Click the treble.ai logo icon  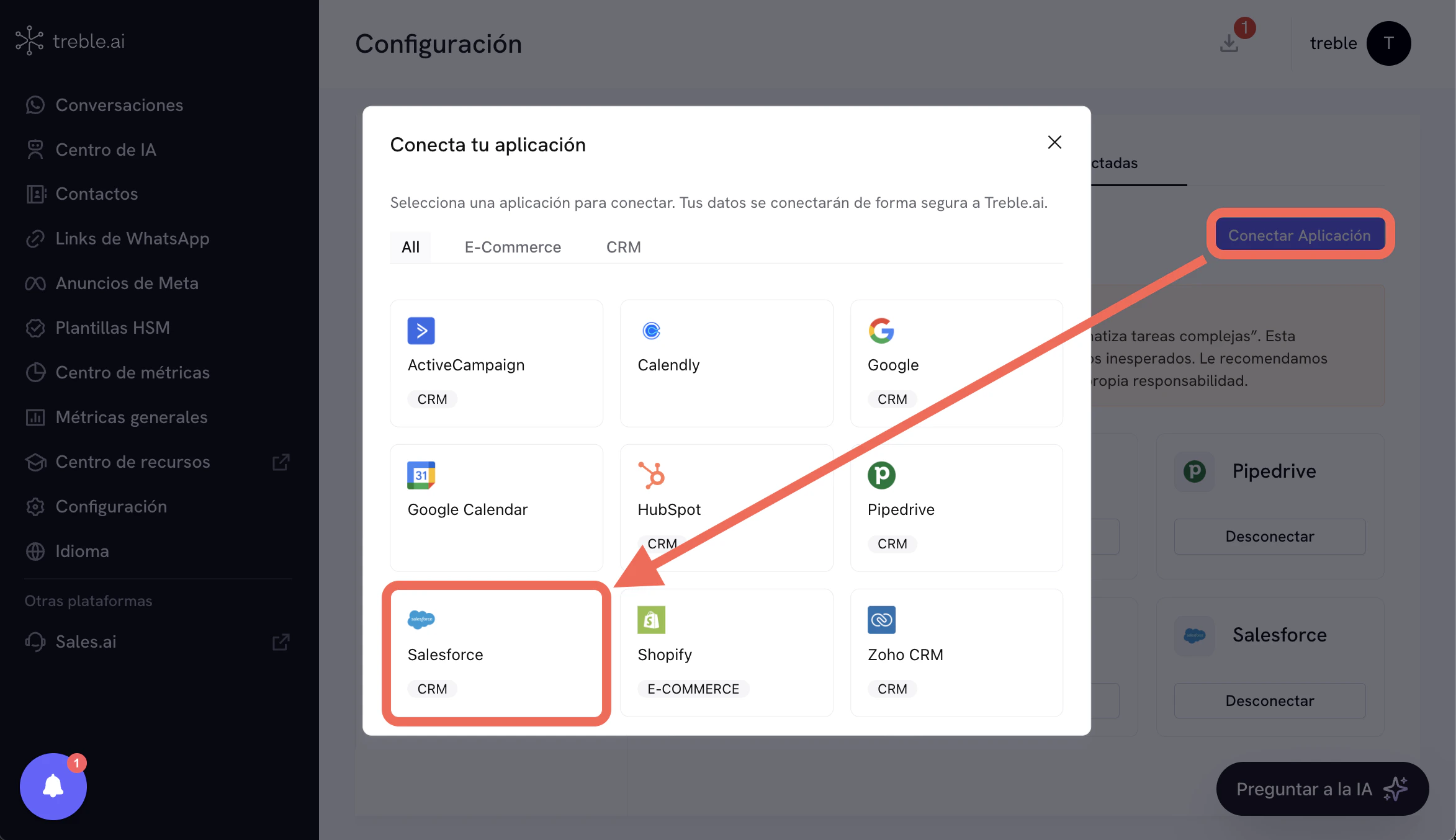(x=30, y=40)
